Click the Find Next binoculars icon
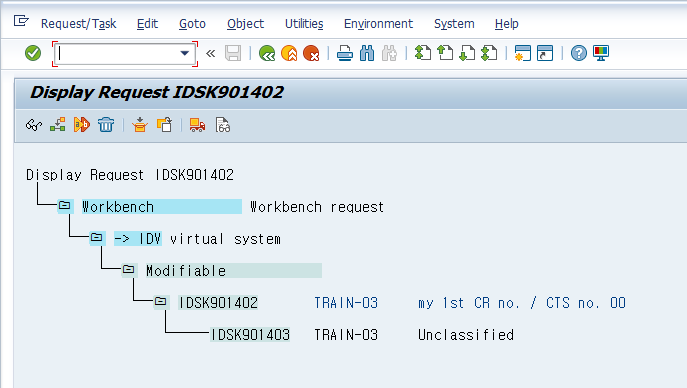 point(389,53)
